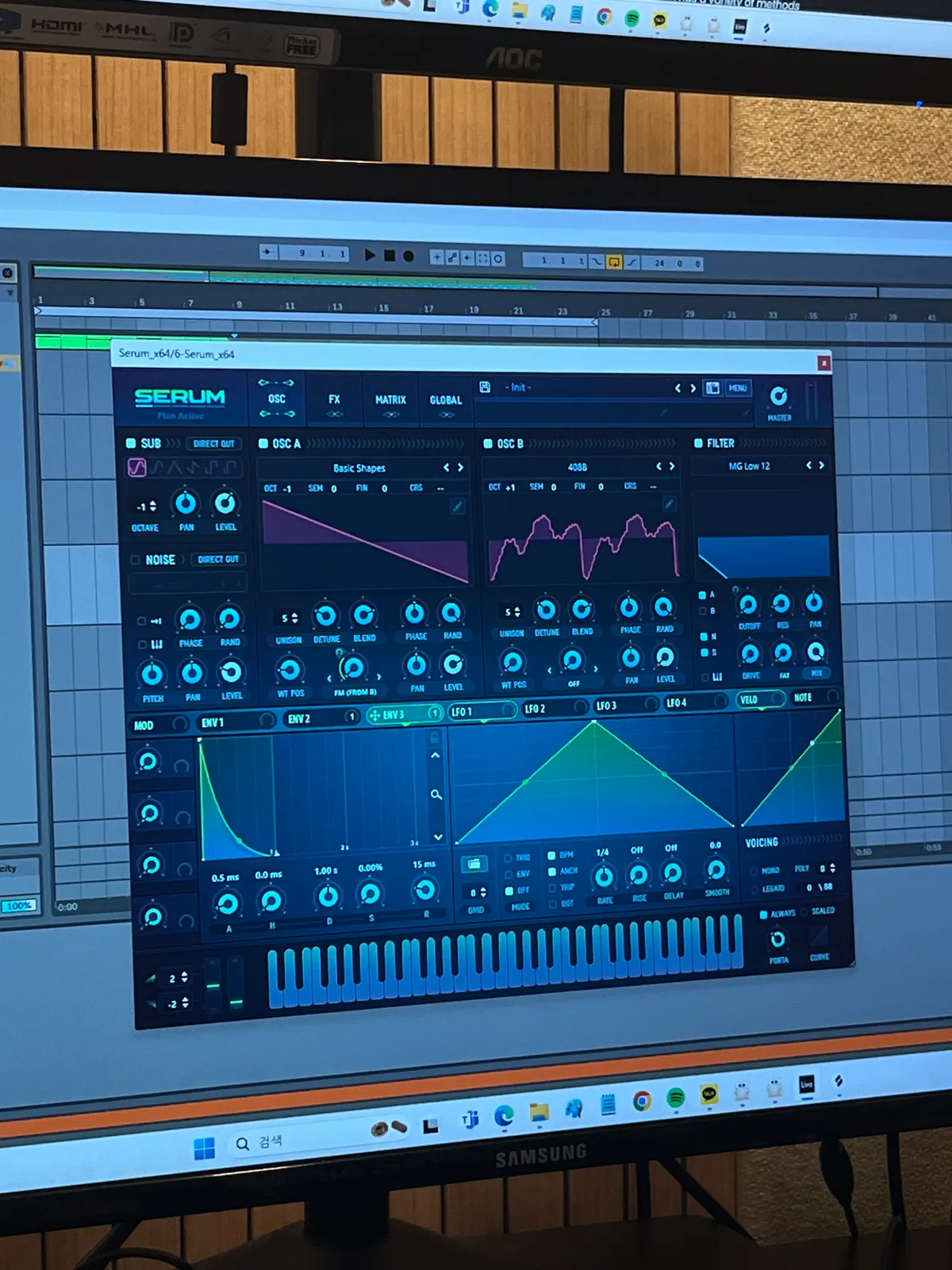Screen dimensions: 952x1270
Task: Click the OSC A waveform edit pencil icon
Action: (458, 506)
